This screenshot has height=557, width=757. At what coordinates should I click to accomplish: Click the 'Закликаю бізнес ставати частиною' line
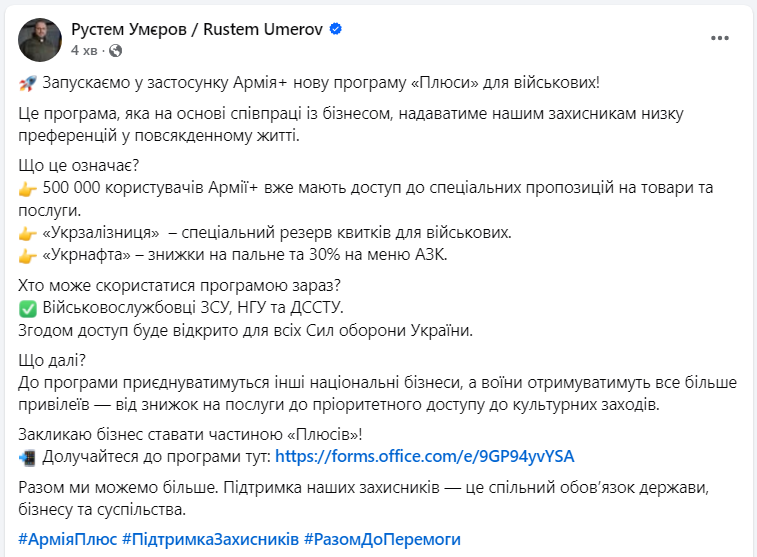pyautogui.click(x=192, y=434)
